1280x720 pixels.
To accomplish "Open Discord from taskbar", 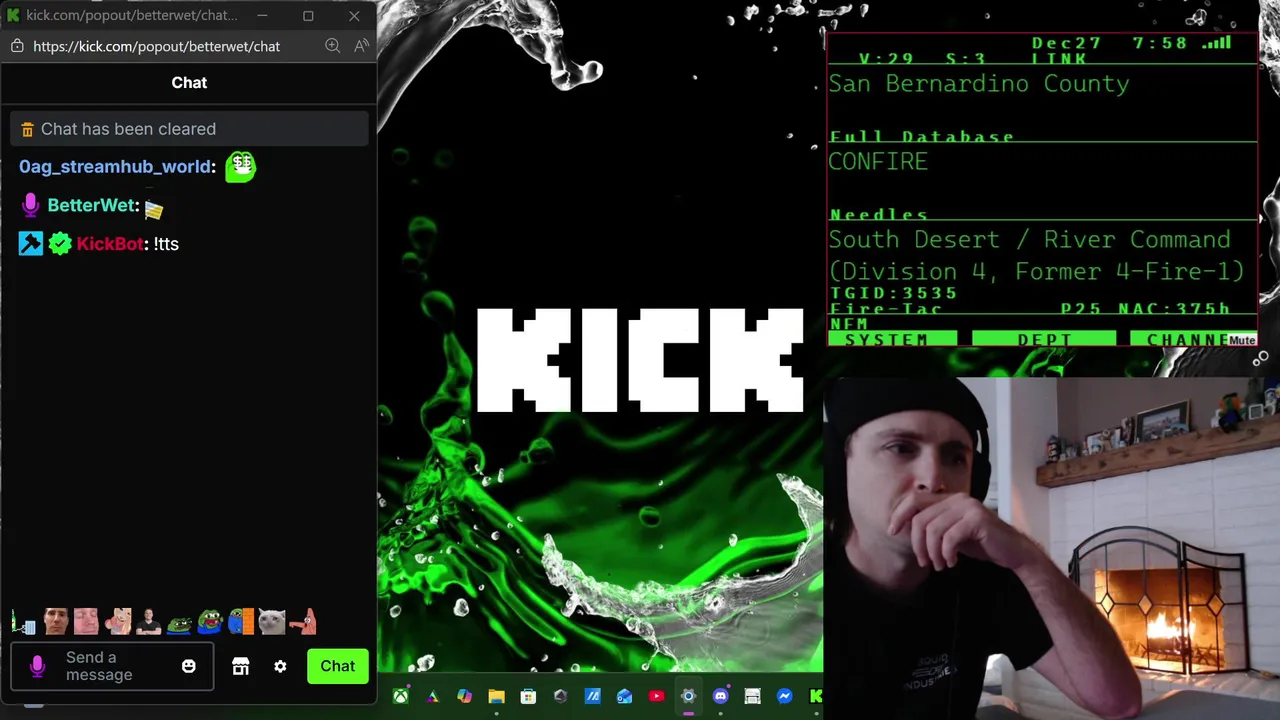I will 720,696.
